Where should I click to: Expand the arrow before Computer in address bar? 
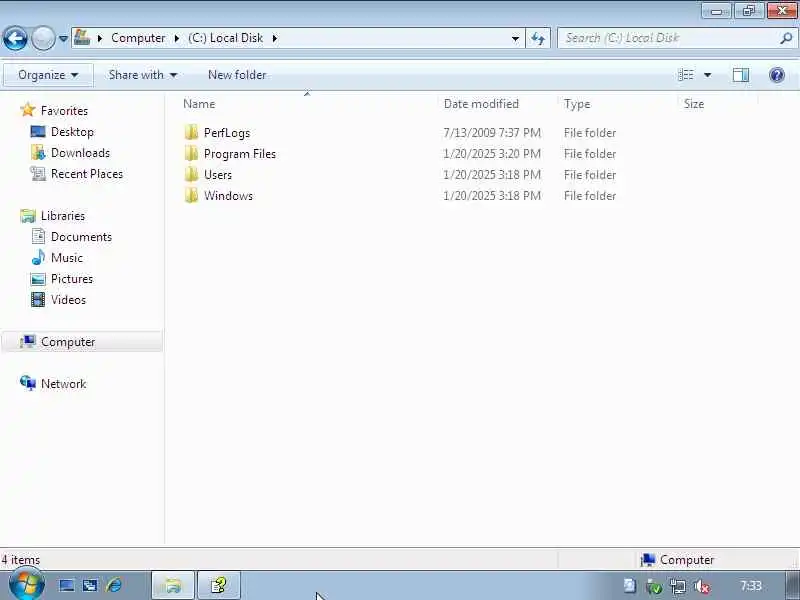point(100,38)
